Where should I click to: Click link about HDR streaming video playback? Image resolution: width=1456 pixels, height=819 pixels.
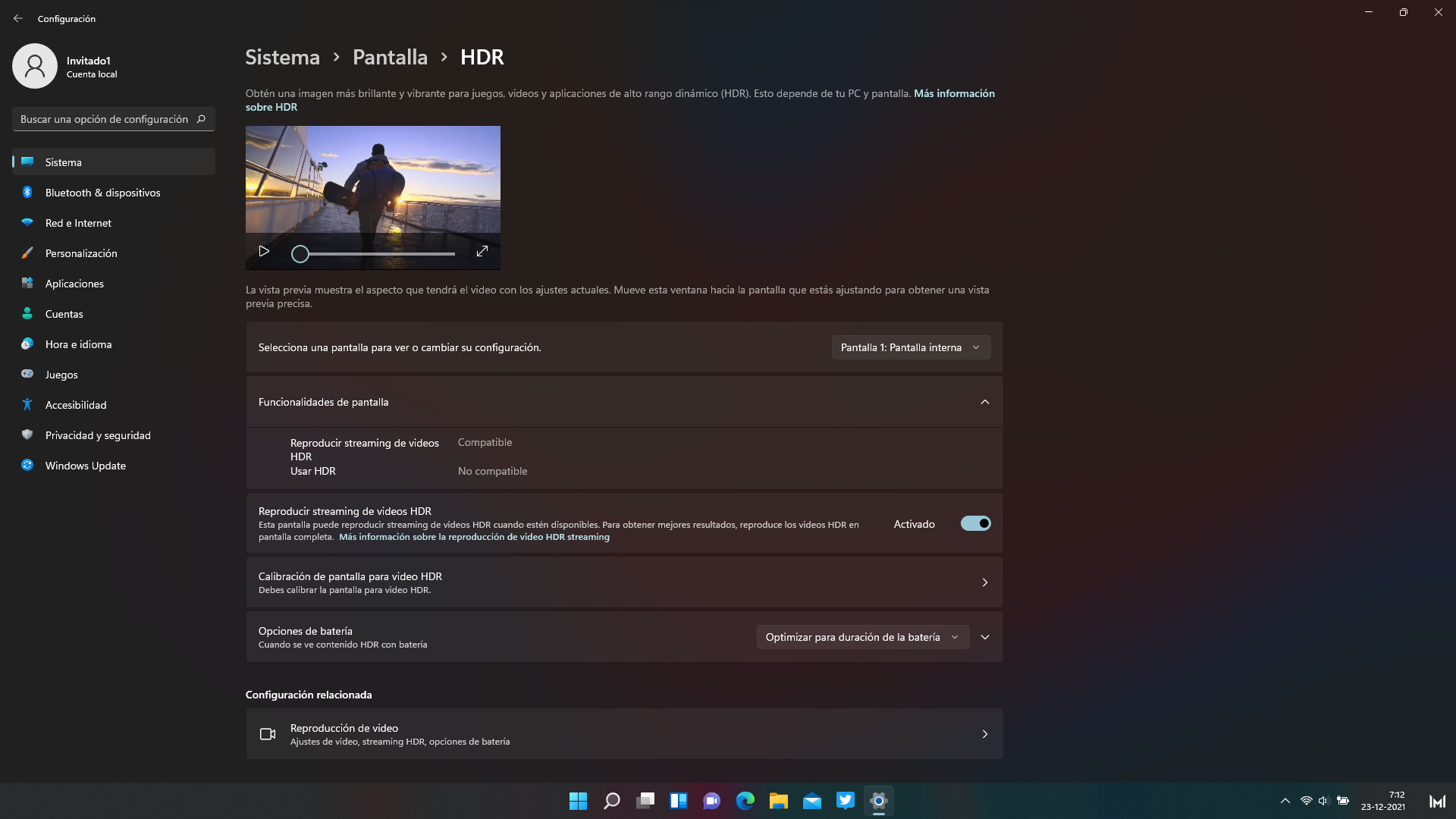[474, 537]
